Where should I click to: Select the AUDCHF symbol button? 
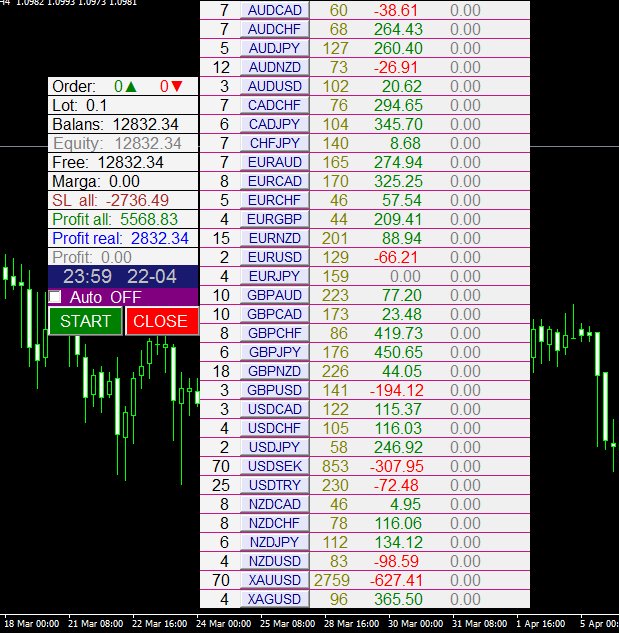tap(275, 29)
